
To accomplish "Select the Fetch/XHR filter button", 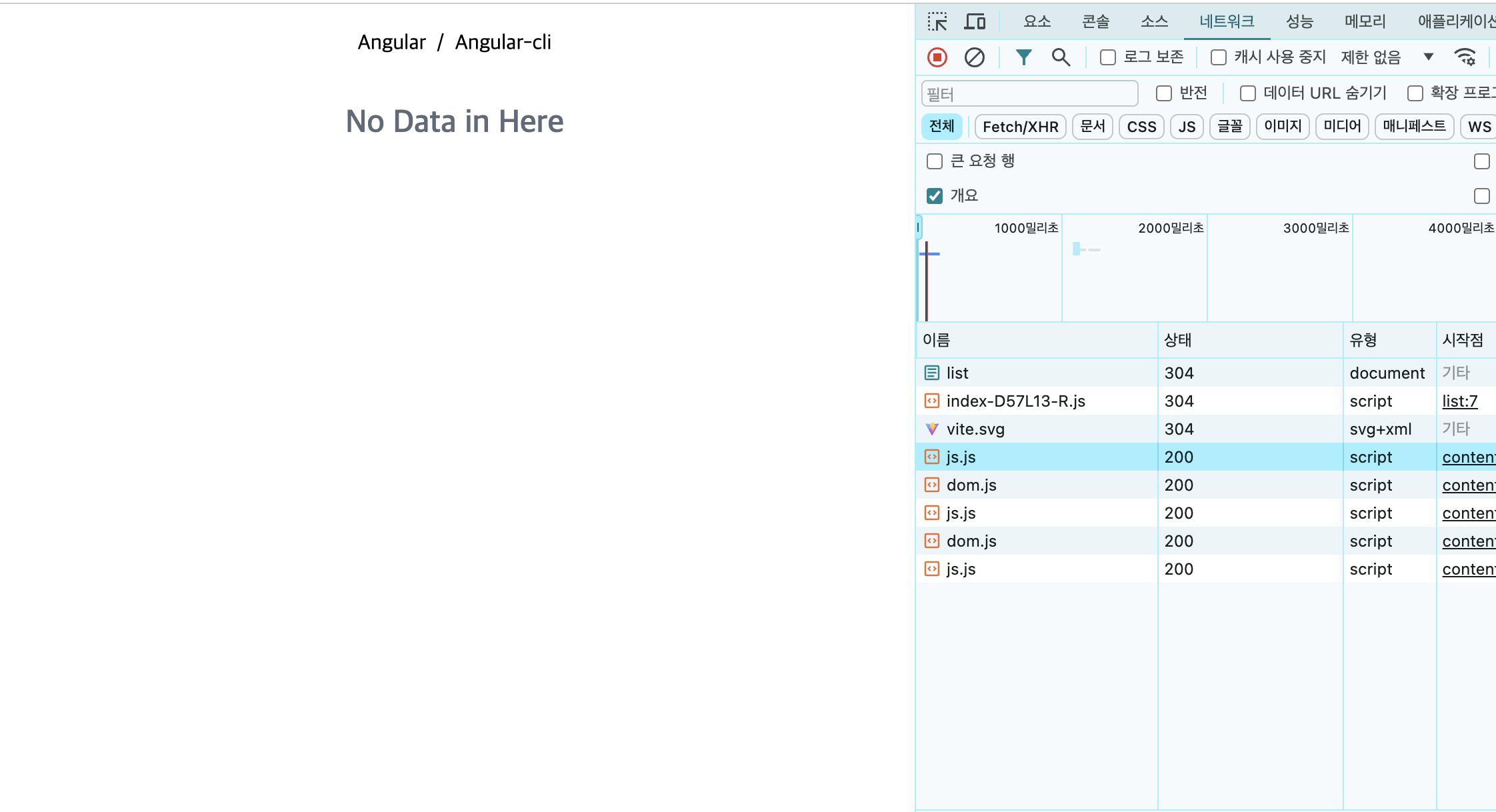I will (x=1020, y=127).
